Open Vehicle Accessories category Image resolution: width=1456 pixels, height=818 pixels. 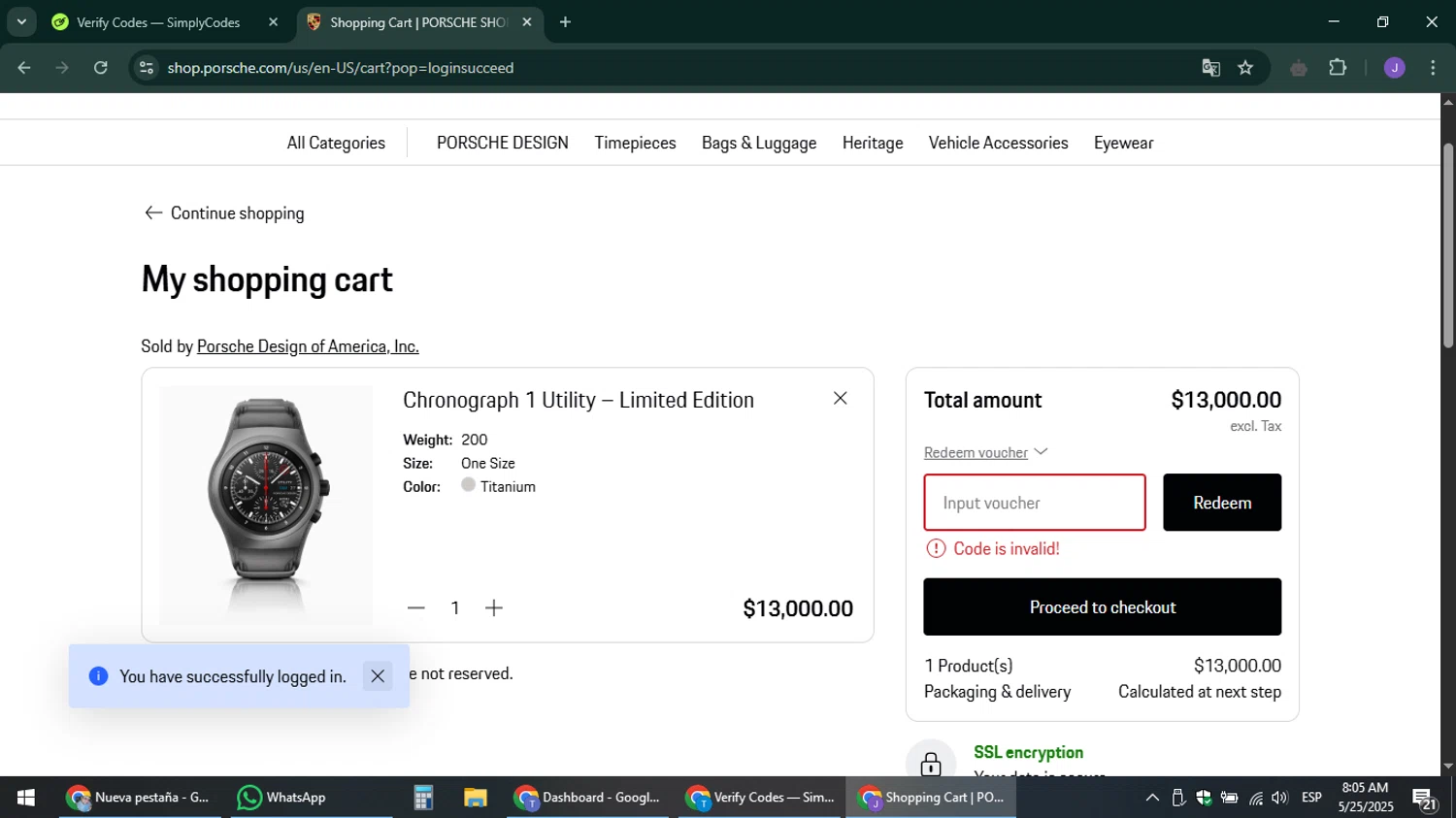click(998, 143)
